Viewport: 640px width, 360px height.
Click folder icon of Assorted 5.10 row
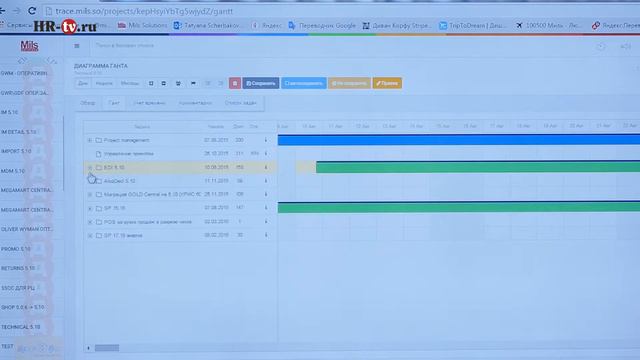coord(98,181)
